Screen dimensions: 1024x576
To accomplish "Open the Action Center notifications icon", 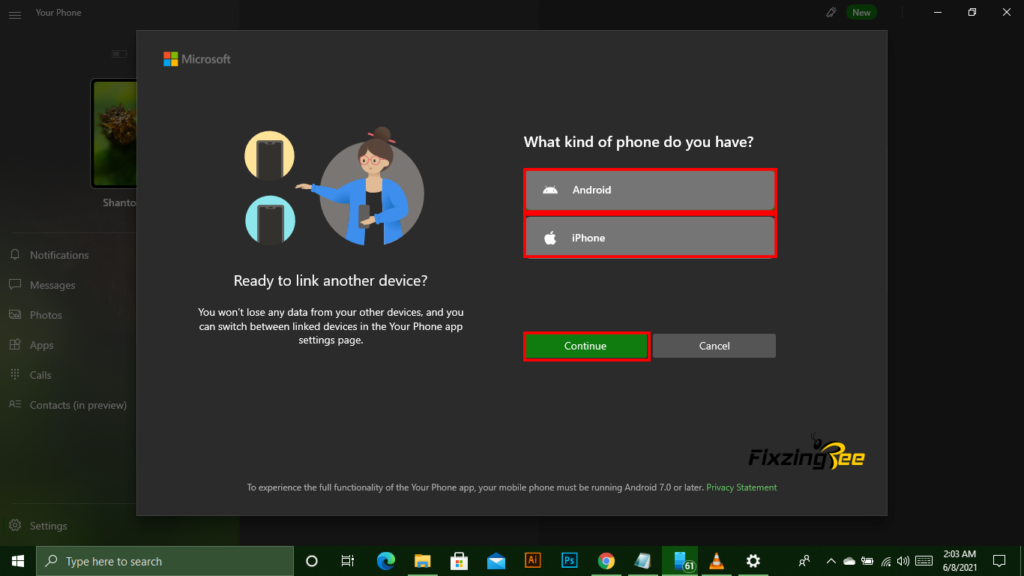I will click(x=999, y=561).
